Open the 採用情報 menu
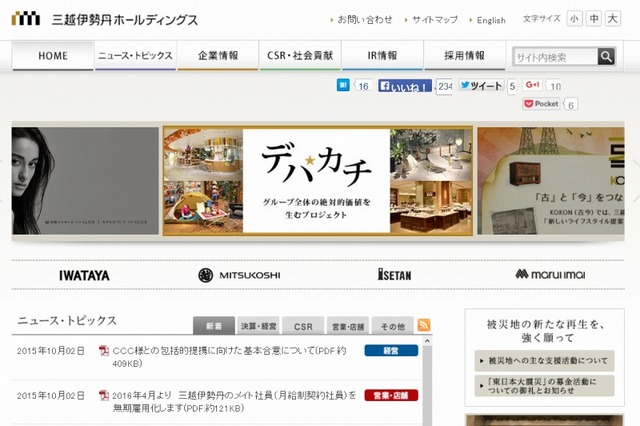 pos(465,55)
